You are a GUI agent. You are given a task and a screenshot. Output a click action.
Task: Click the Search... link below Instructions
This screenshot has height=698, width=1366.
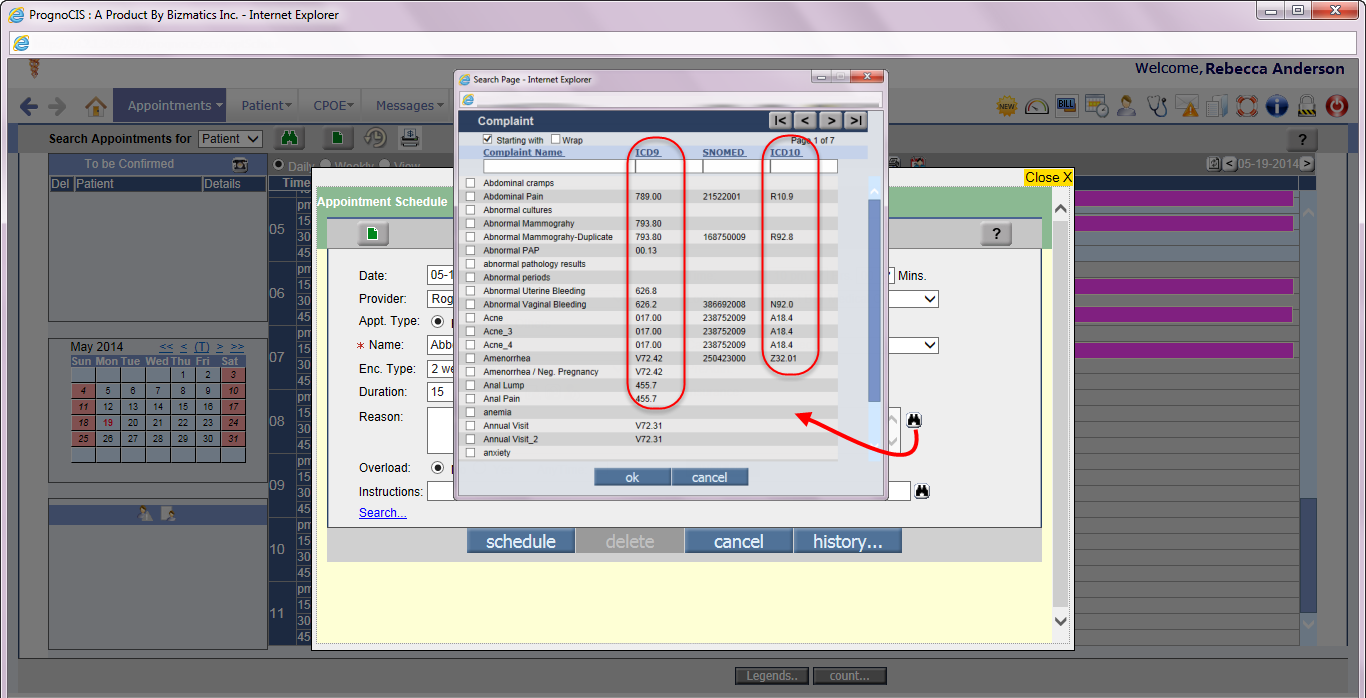pos(383,513)
